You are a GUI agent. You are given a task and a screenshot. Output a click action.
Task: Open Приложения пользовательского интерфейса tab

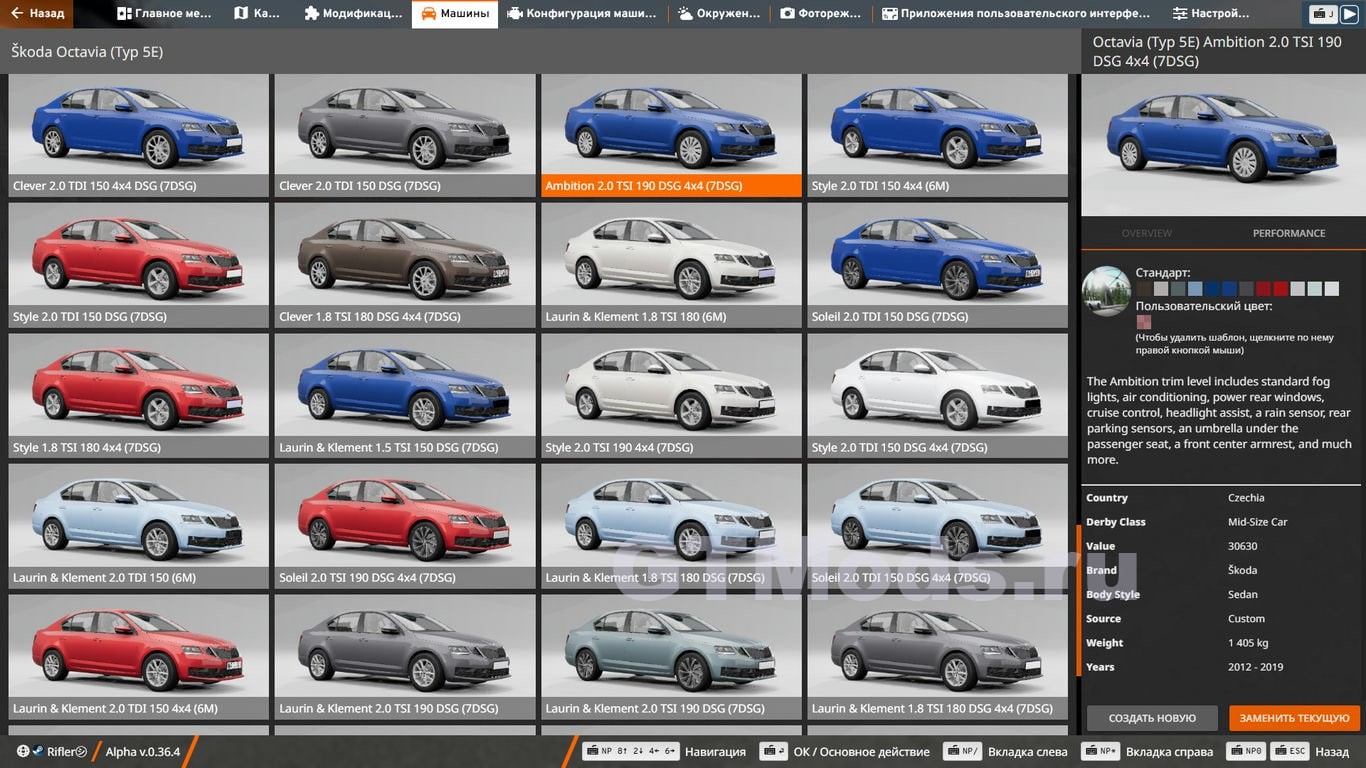1015,14
